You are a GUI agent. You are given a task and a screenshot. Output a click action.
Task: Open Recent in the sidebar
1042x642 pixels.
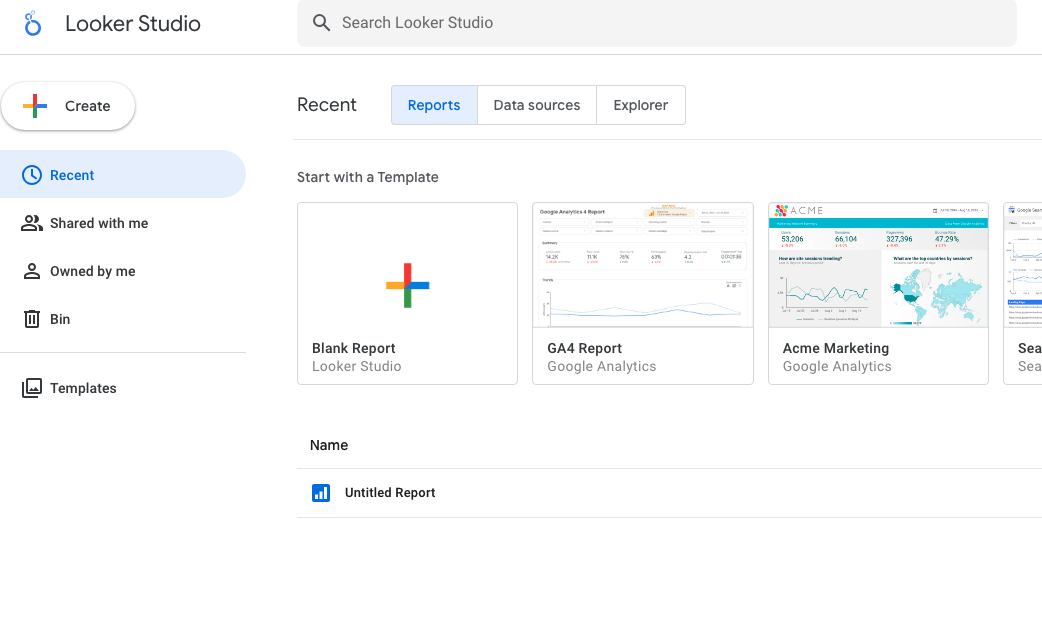coord(123,175)
